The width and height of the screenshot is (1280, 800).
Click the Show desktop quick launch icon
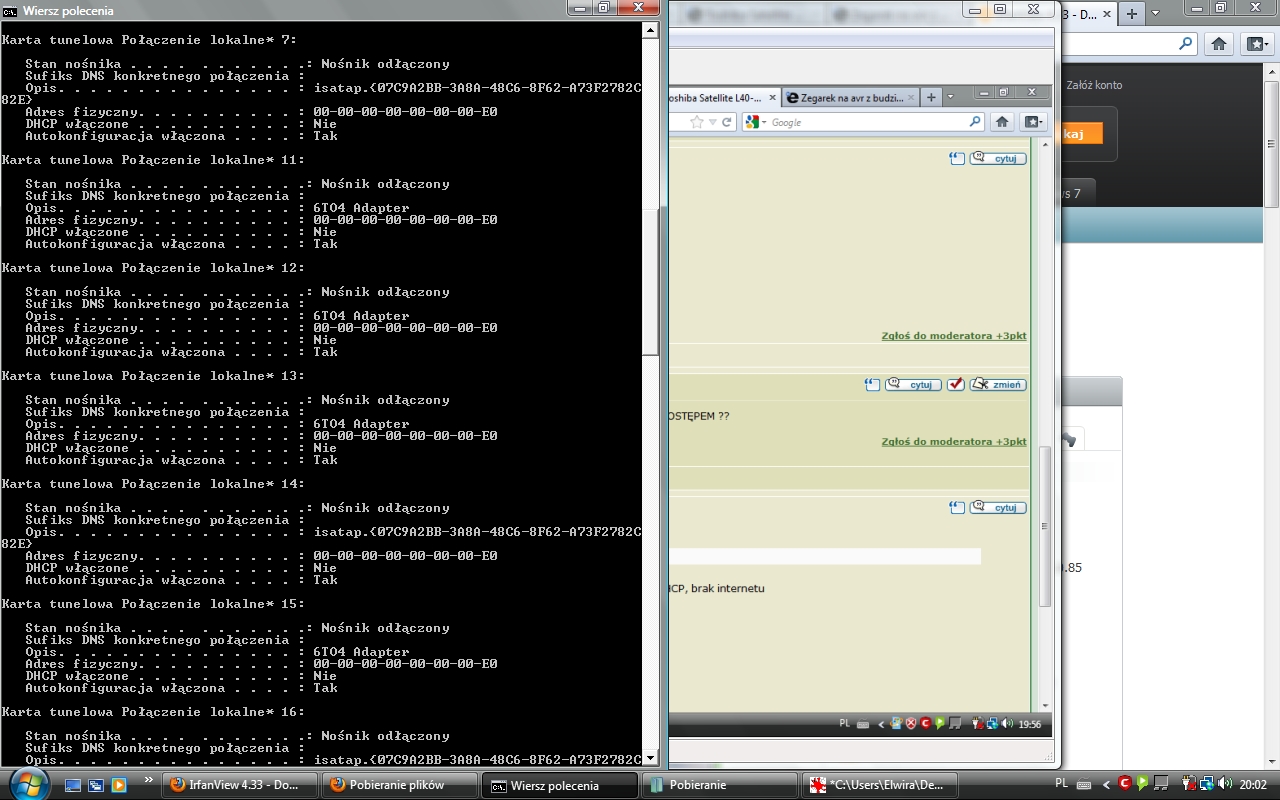(x=74, y=785)
